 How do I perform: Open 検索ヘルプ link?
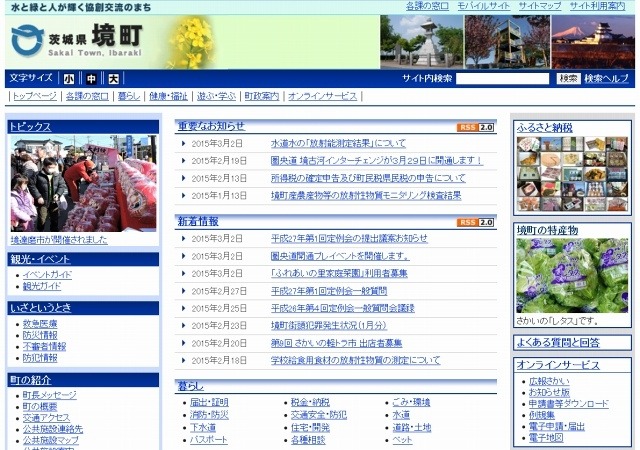pos(607,79)
